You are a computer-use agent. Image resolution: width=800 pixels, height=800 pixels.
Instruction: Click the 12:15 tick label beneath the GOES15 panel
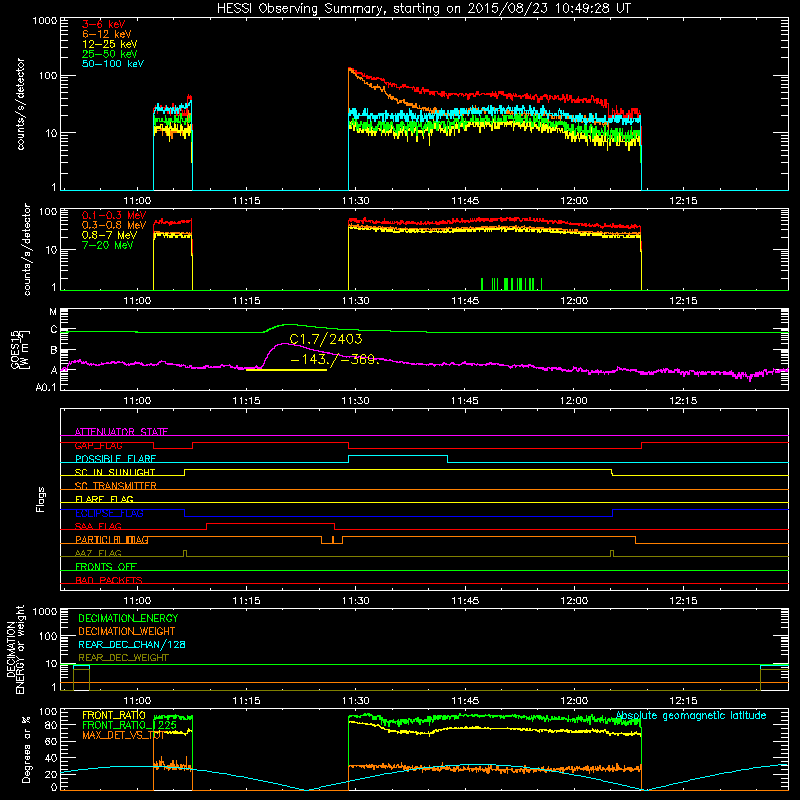click(683, 401)
